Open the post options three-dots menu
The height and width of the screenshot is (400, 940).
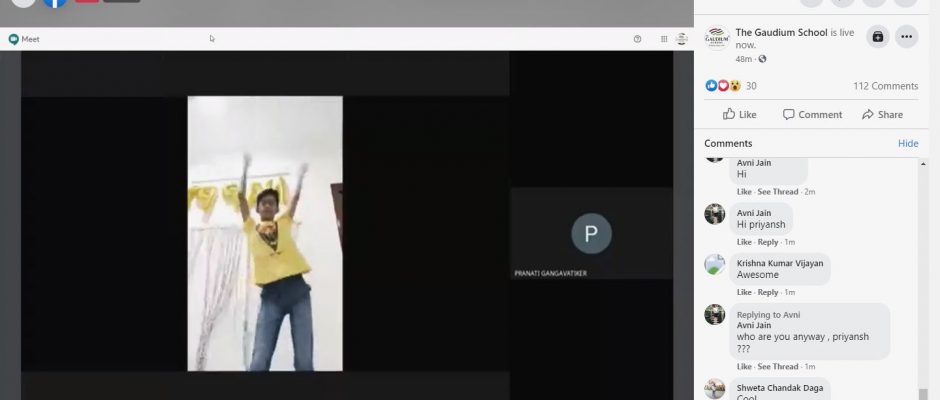coord(906,37)
